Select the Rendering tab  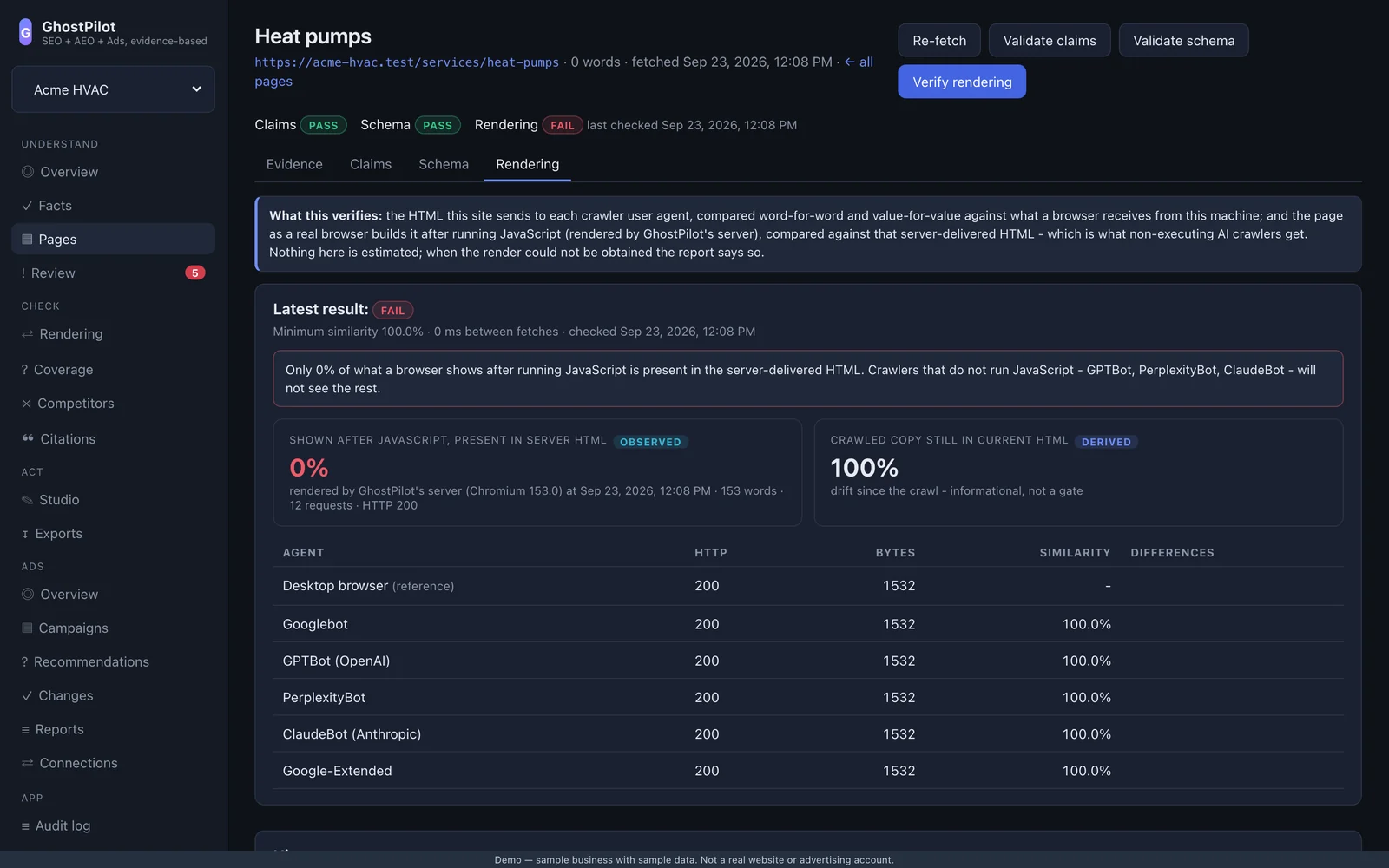[x=528, y=164]
